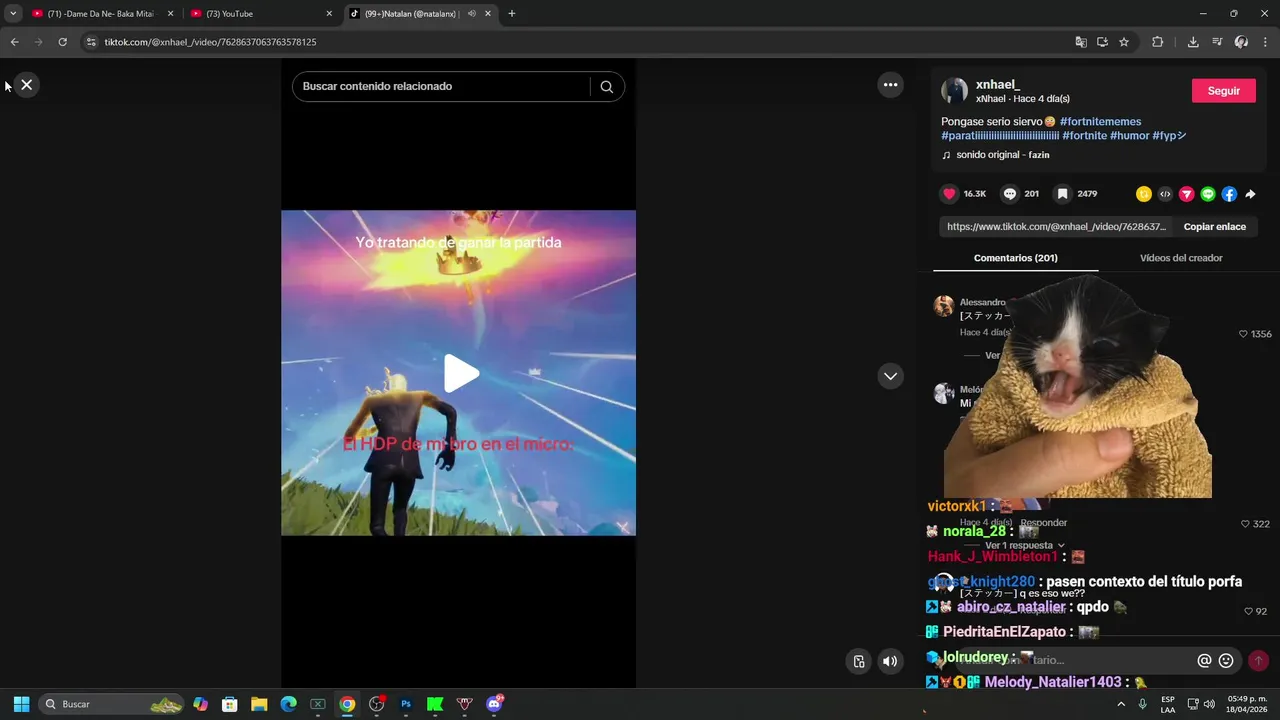Open microphone indicator in system tray
1280x720 pixels.
(1142, 704)
